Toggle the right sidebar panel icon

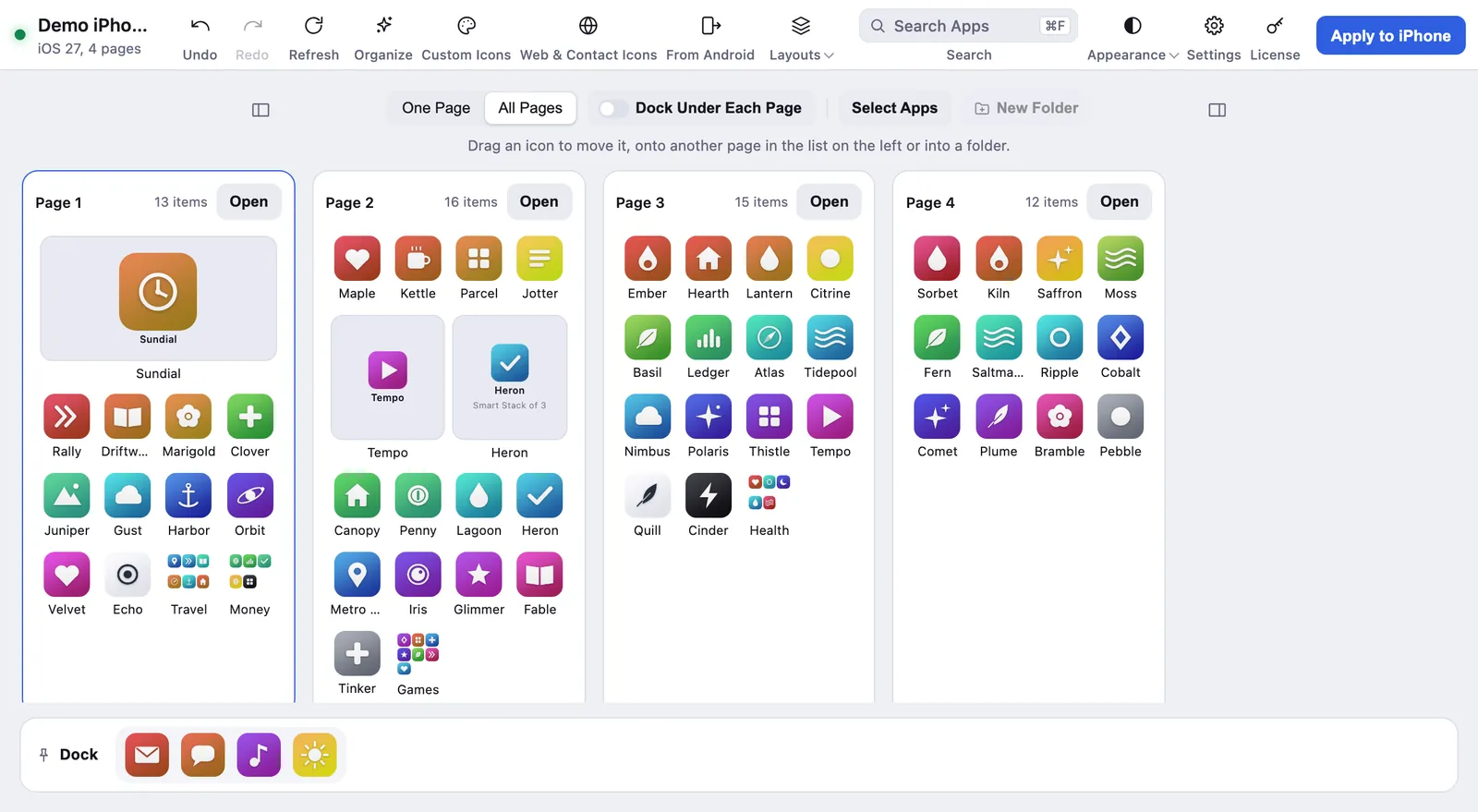coord(1218,110)
